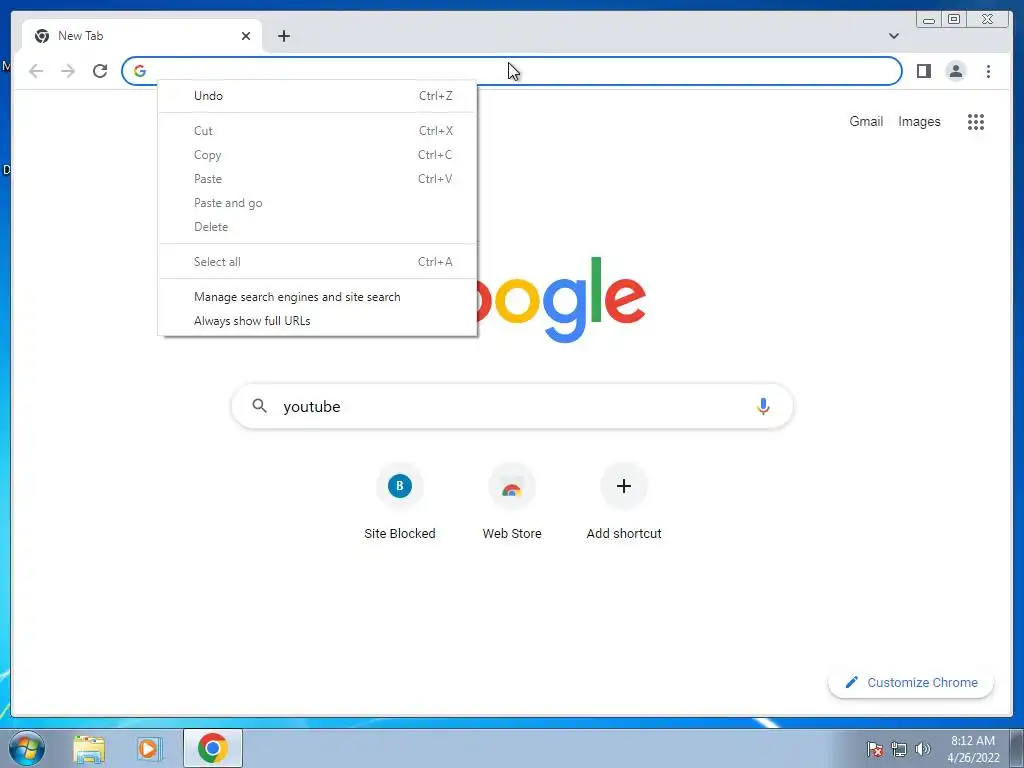Viewport: 1024px width, 768px height.
Task: Open the side panel icon
Action: coord(923,71)
